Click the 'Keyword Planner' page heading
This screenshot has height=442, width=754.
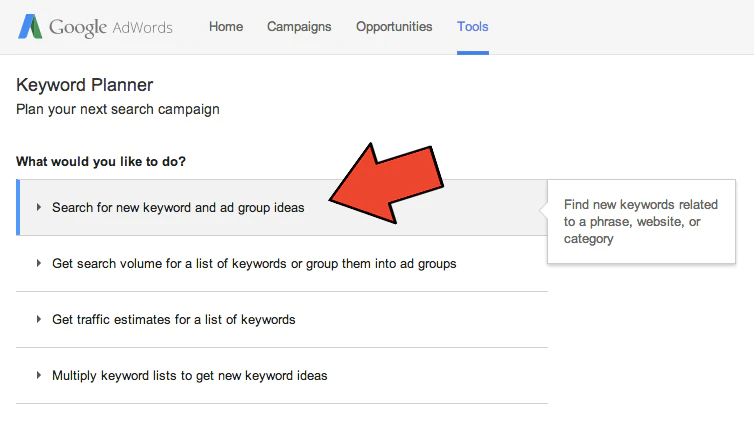(85, 86)
